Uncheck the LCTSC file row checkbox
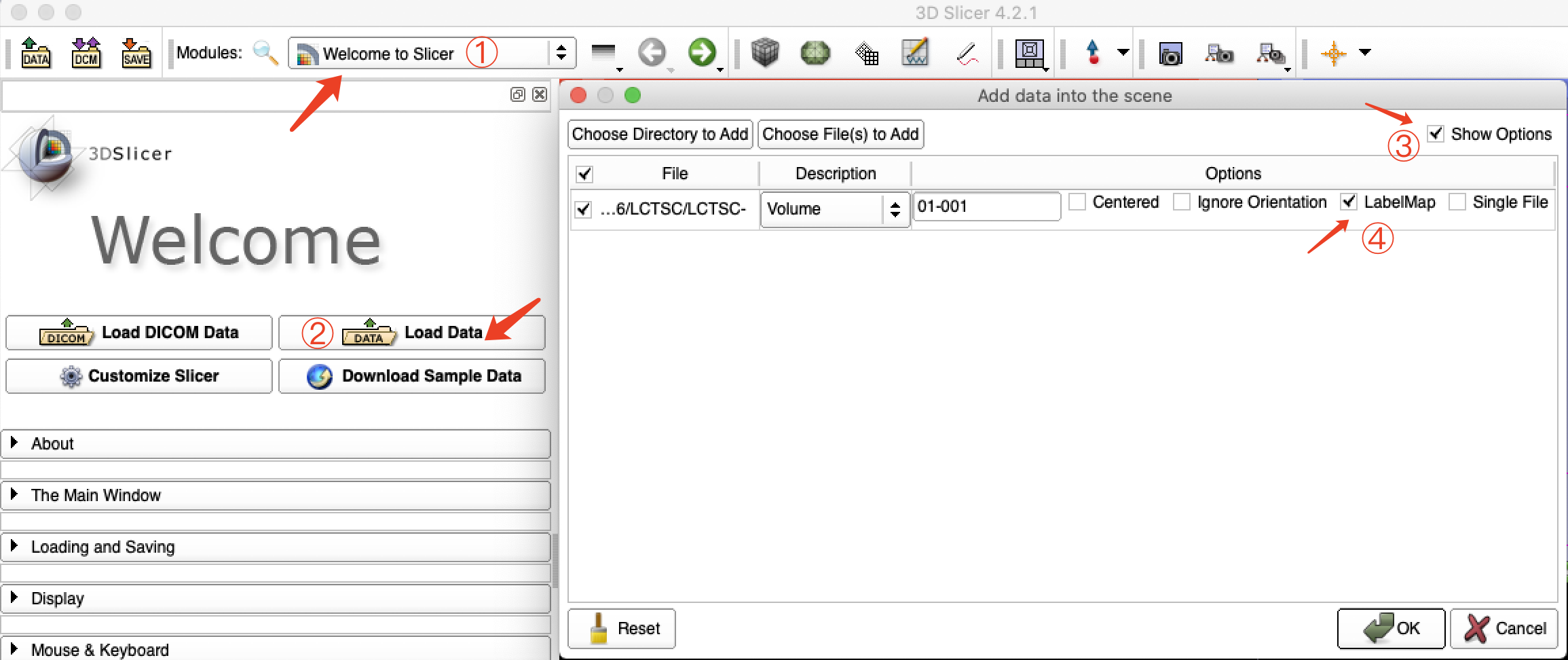Screen dimensions: 1568x660 (x=583, y=209)
